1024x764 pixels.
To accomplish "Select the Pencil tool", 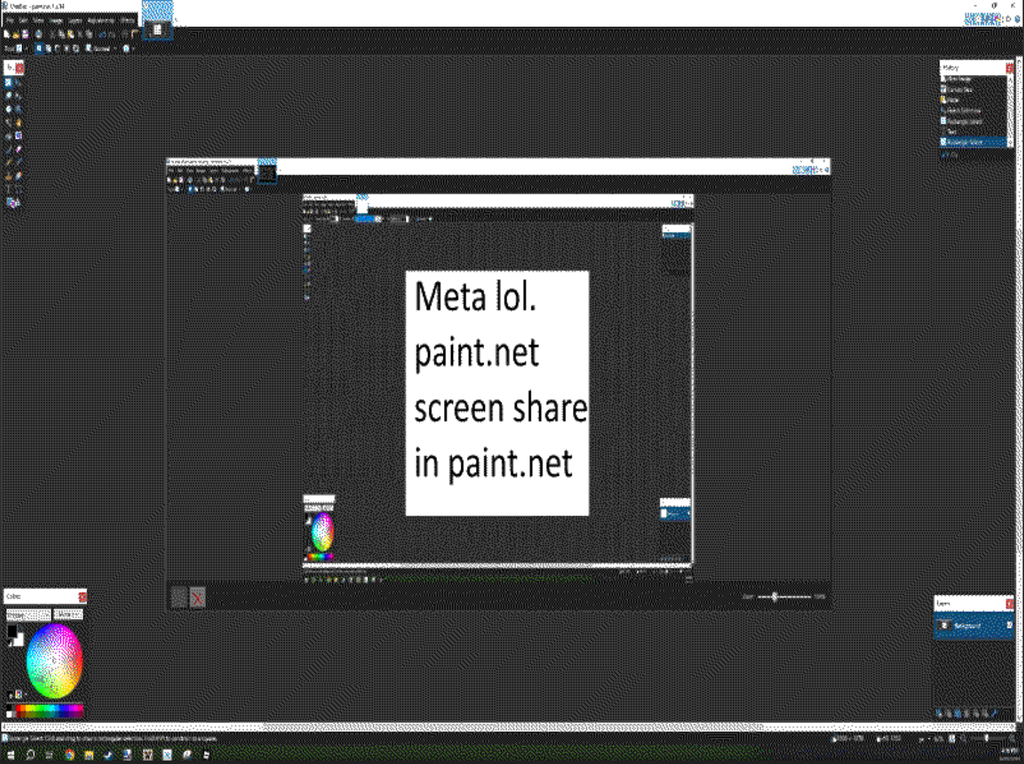I will 8,162.
